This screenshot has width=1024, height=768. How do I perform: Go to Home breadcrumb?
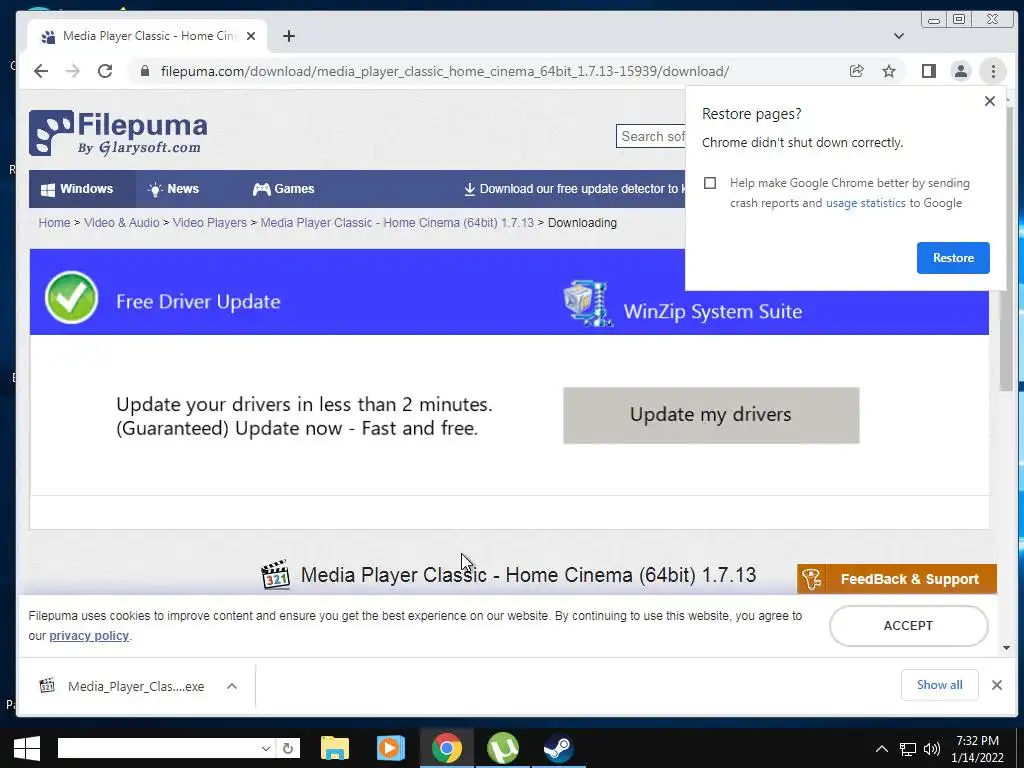(x=54, y=223)
